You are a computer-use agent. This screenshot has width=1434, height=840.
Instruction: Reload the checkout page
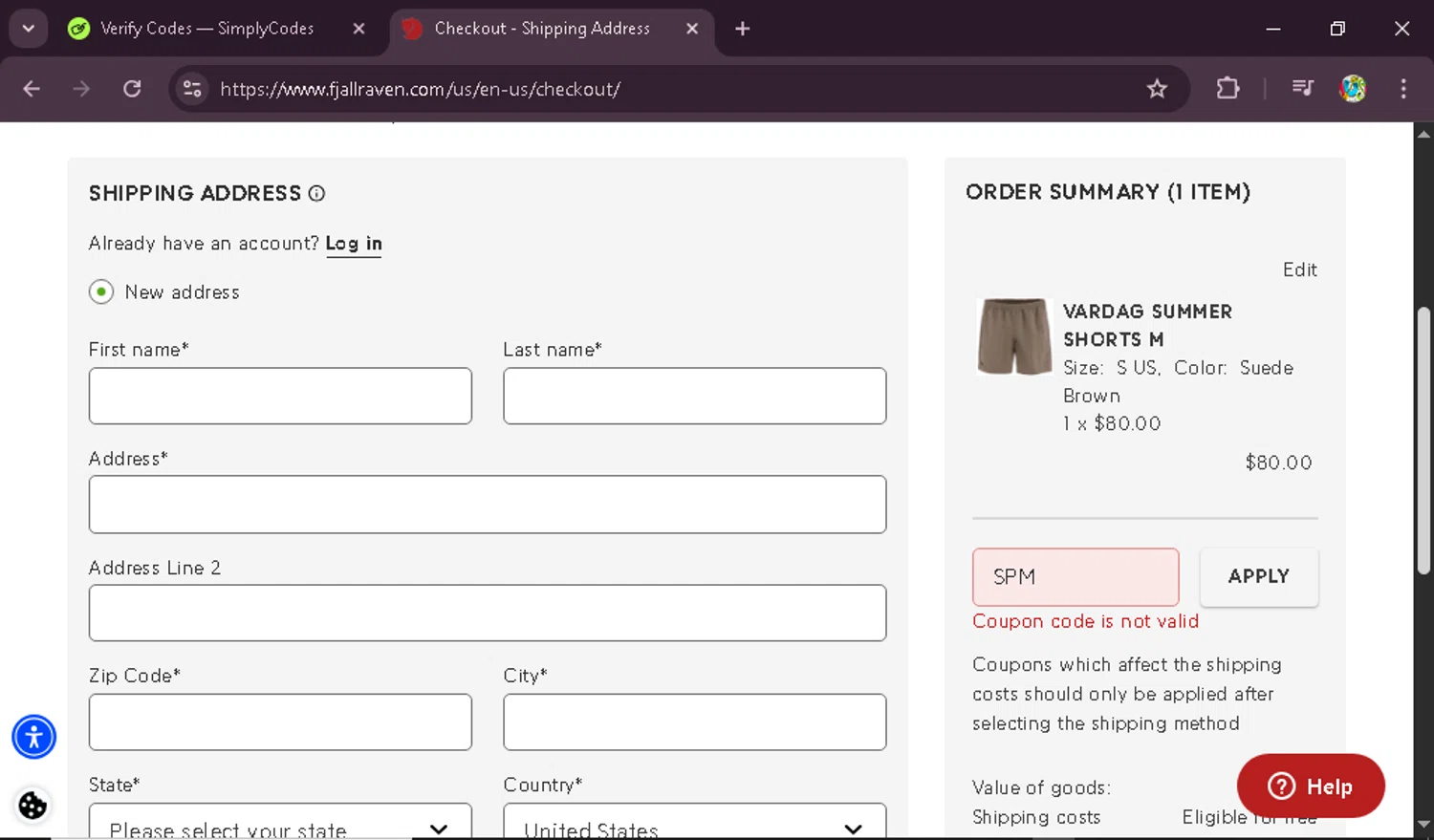[132, 89]
